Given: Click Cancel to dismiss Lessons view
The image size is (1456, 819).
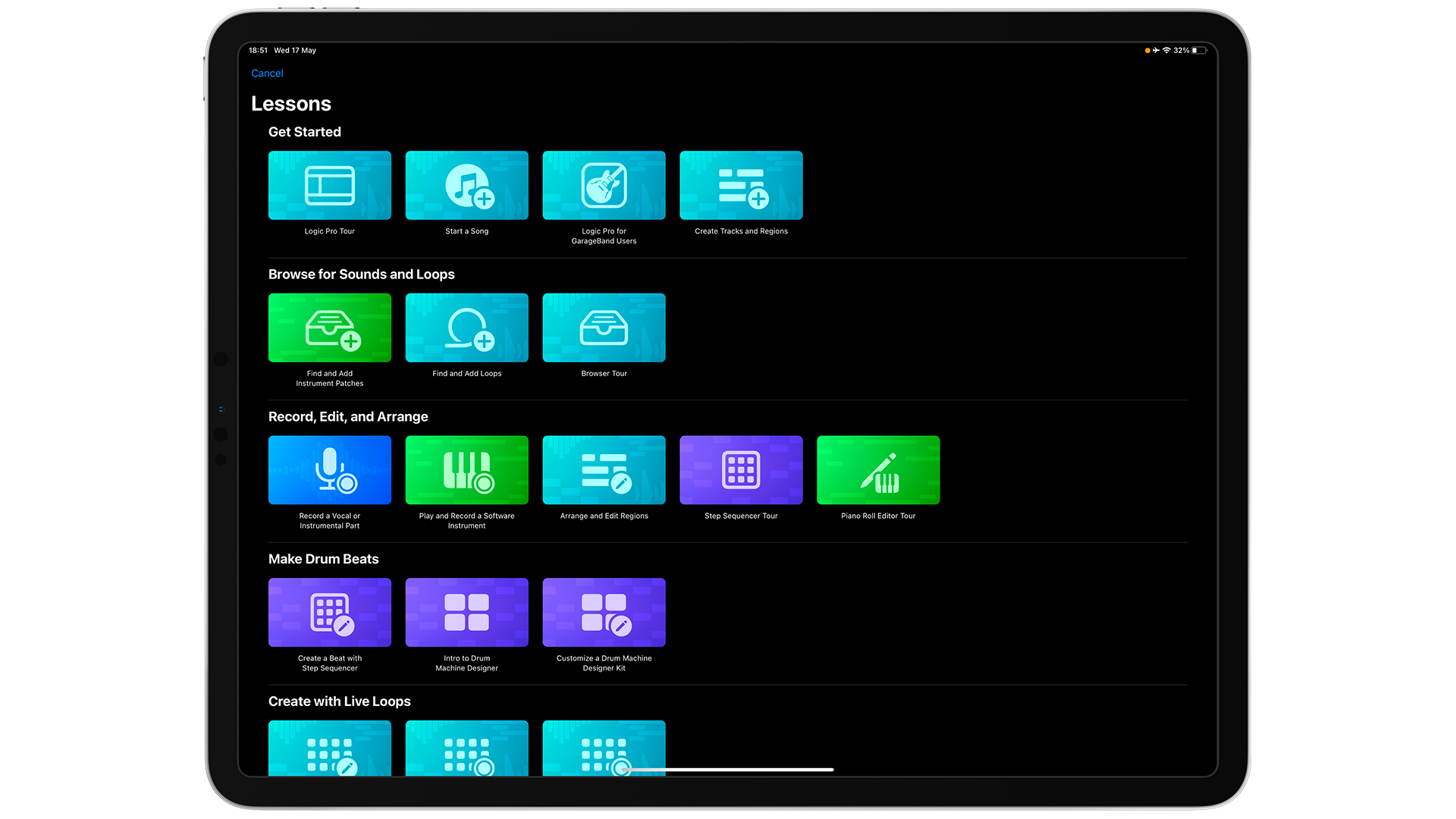Looking at the screenshot, I should point(267,72).
